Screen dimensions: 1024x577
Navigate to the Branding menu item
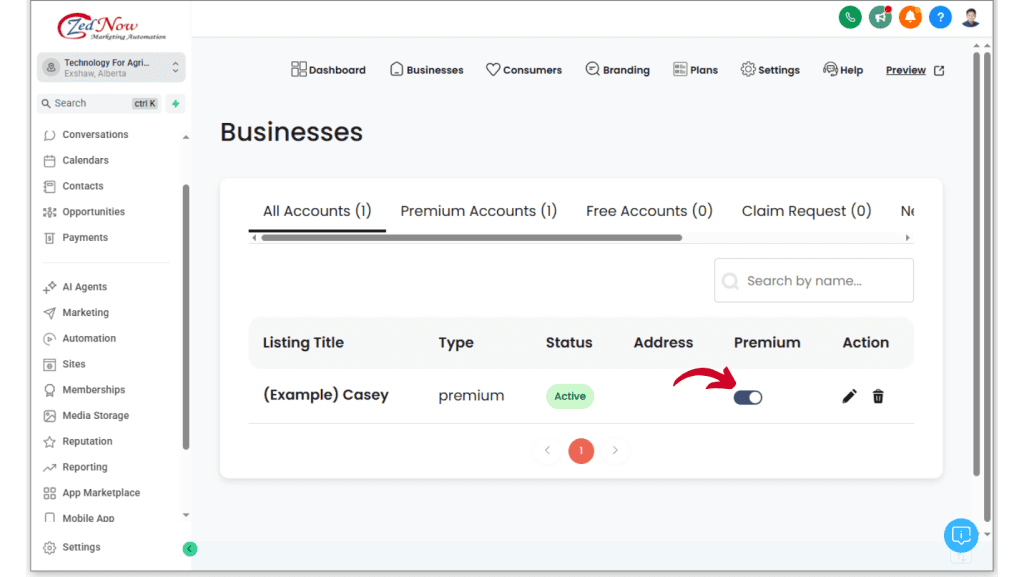pos(618,70)
